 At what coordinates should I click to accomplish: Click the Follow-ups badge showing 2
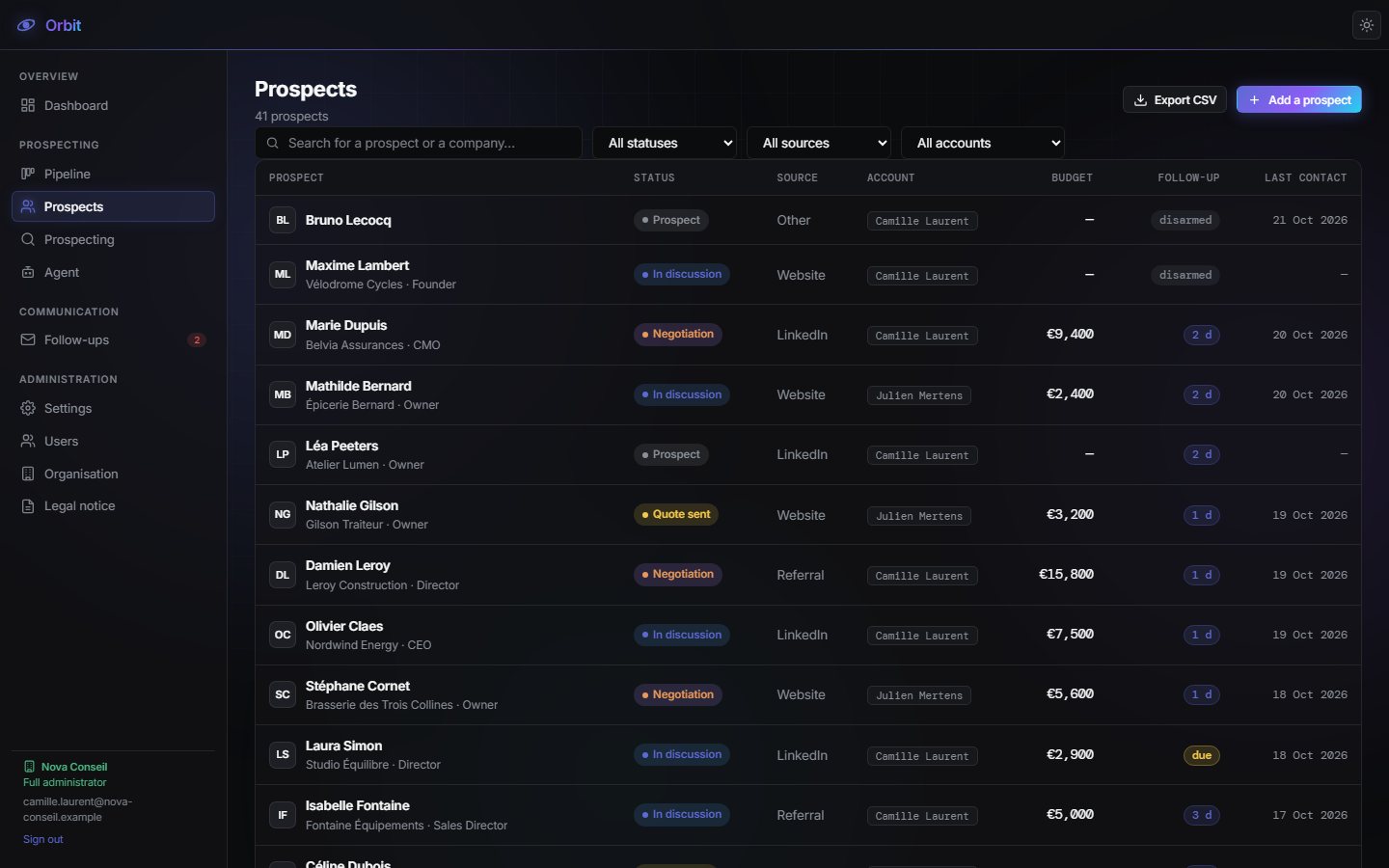click(197, 339)
